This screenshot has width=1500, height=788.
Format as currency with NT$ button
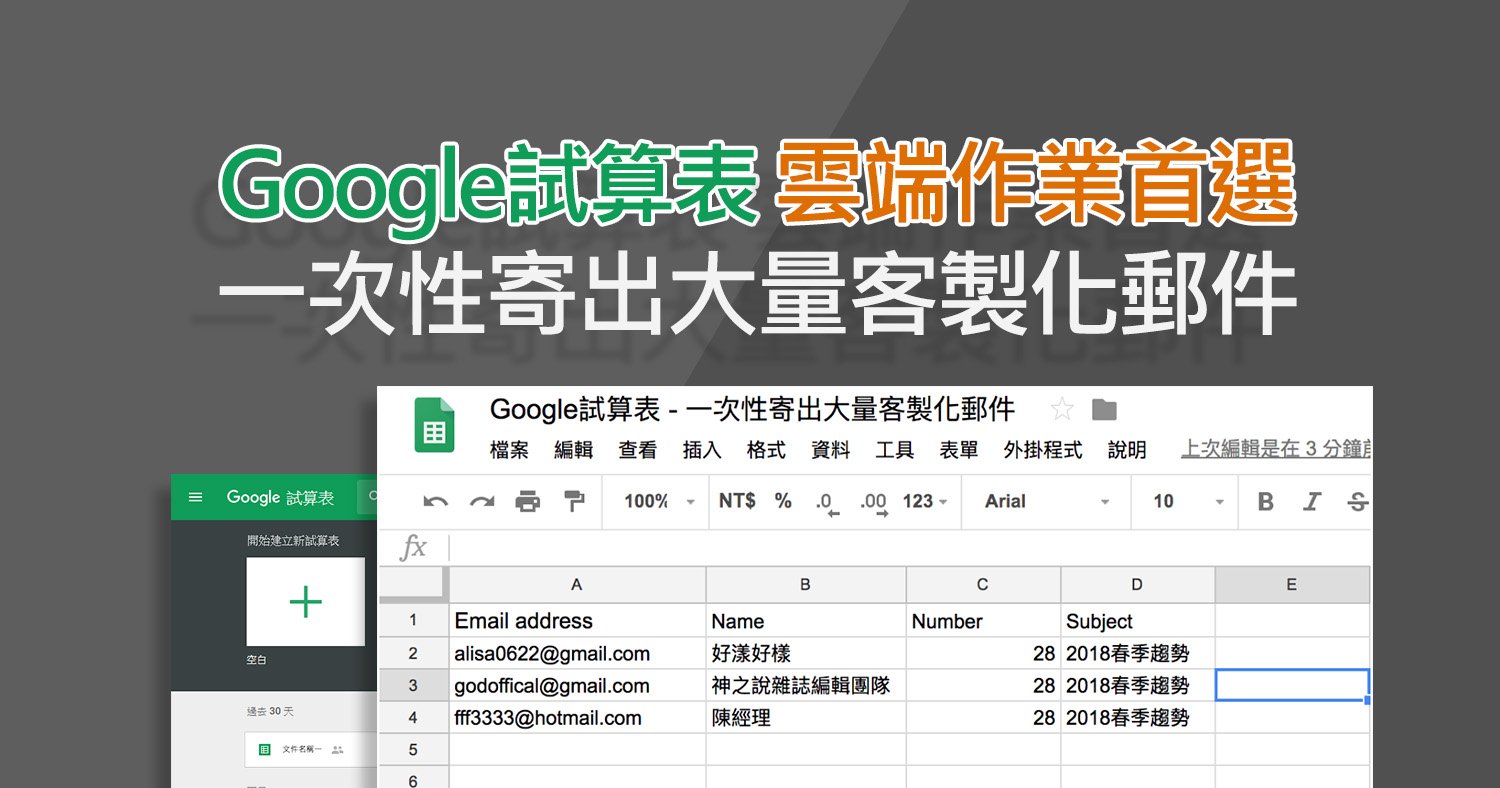(737, 501)
